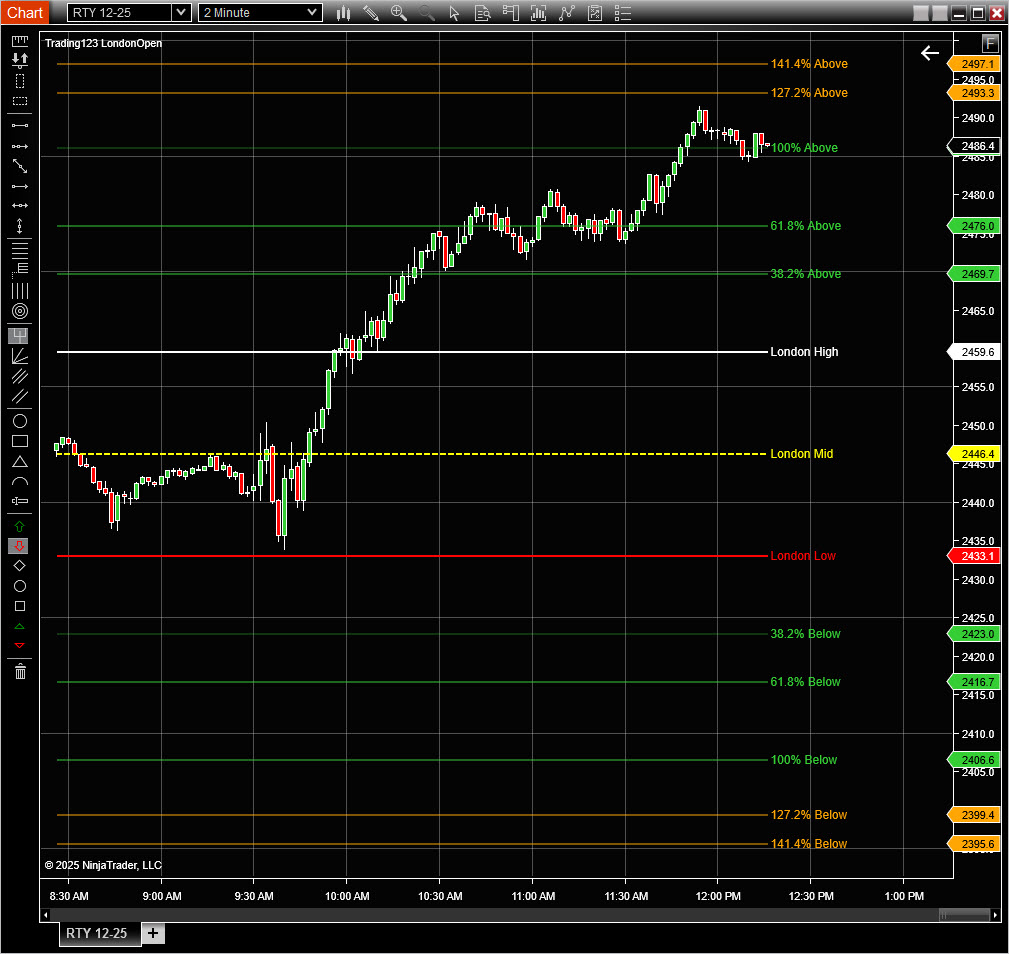Click the scrollbar left arrow

tap(45, 915)
